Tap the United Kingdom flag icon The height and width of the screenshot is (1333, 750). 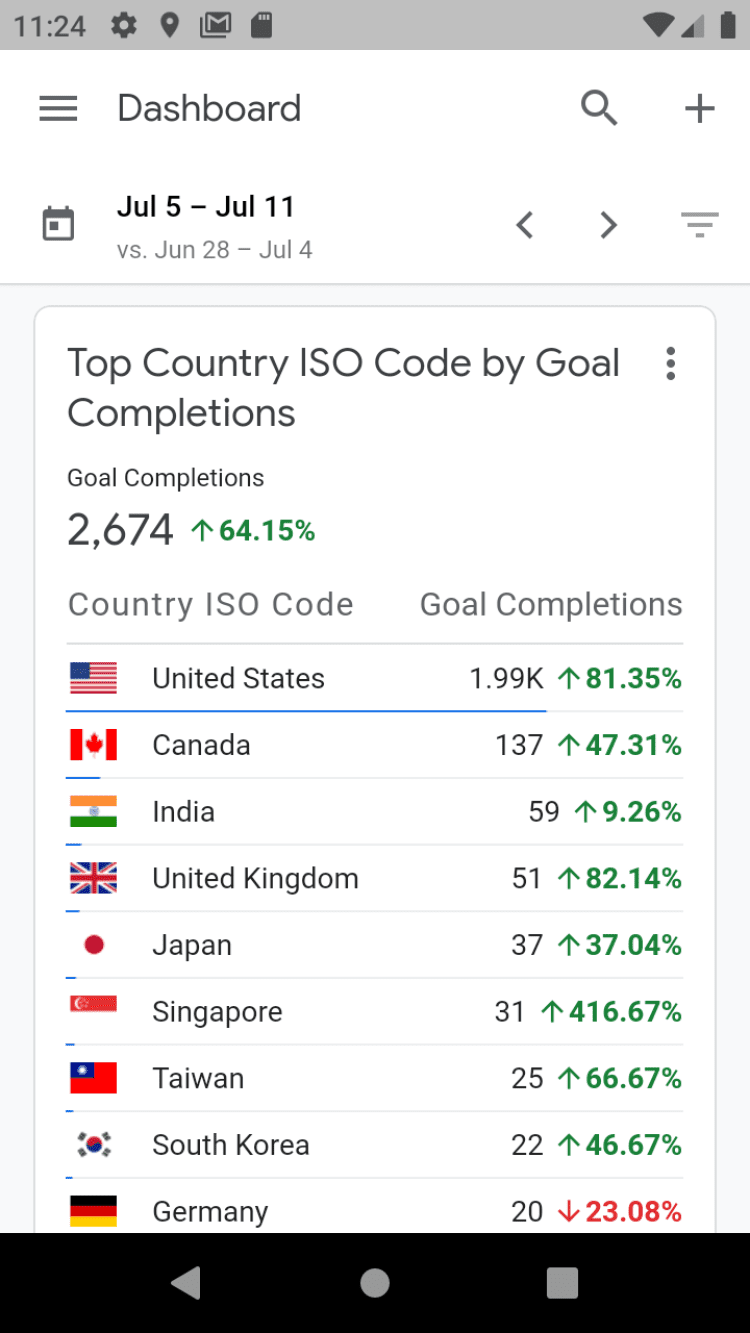click(x=93, y=878)
